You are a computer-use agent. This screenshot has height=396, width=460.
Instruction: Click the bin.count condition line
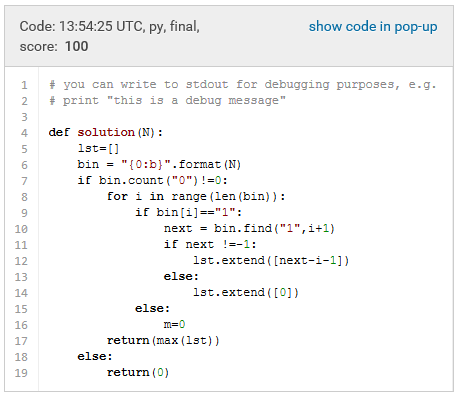click(x=152, y=180)
